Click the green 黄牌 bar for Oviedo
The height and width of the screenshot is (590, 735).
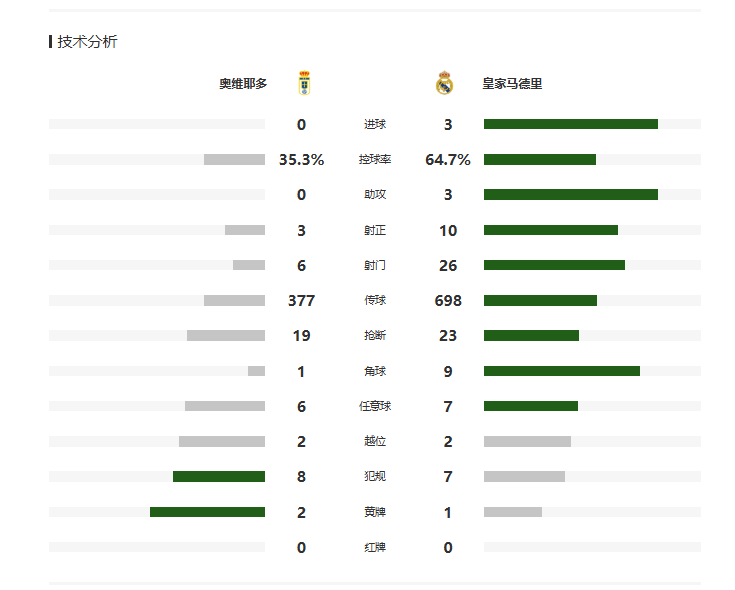click(207, 512)
